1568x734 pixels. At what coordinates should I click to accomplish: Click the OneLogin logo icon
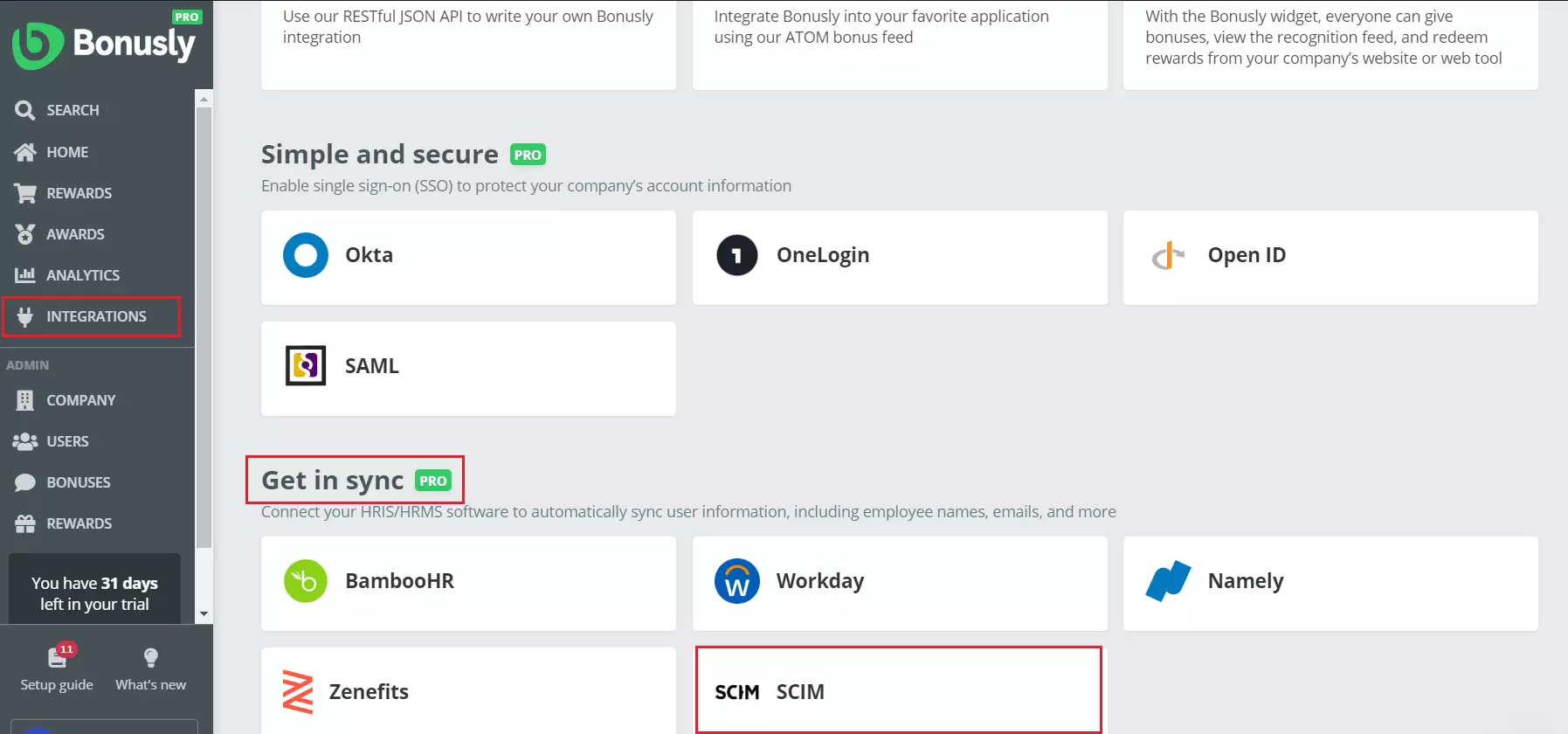coord(737,255)
